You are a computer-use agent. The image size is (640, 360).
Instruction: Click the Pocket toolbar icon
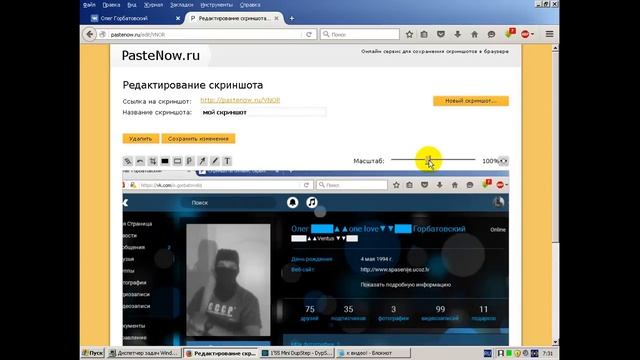click(x=441, y=35)
